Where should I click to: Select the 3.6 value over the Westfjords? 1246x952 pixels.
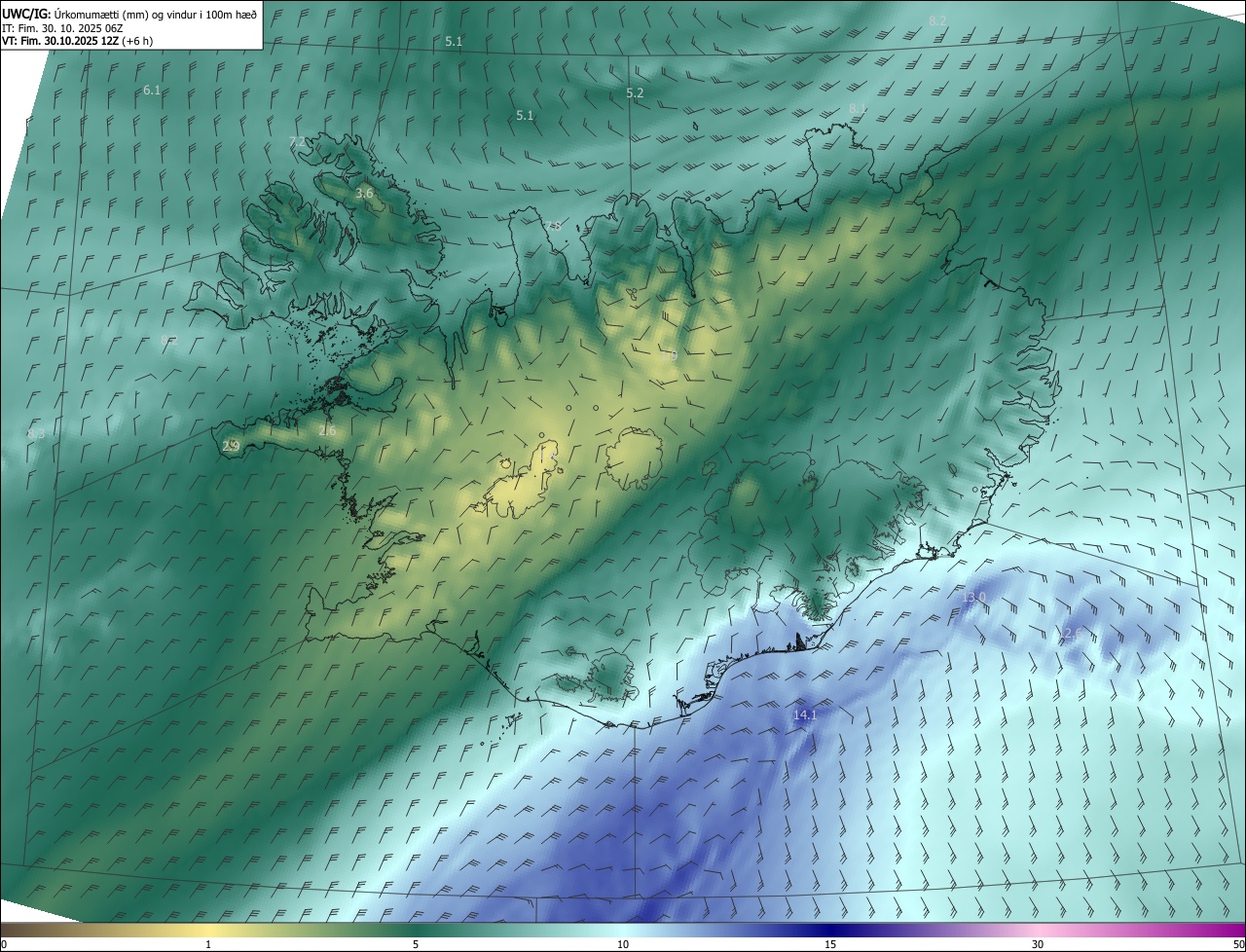[364, 194]
